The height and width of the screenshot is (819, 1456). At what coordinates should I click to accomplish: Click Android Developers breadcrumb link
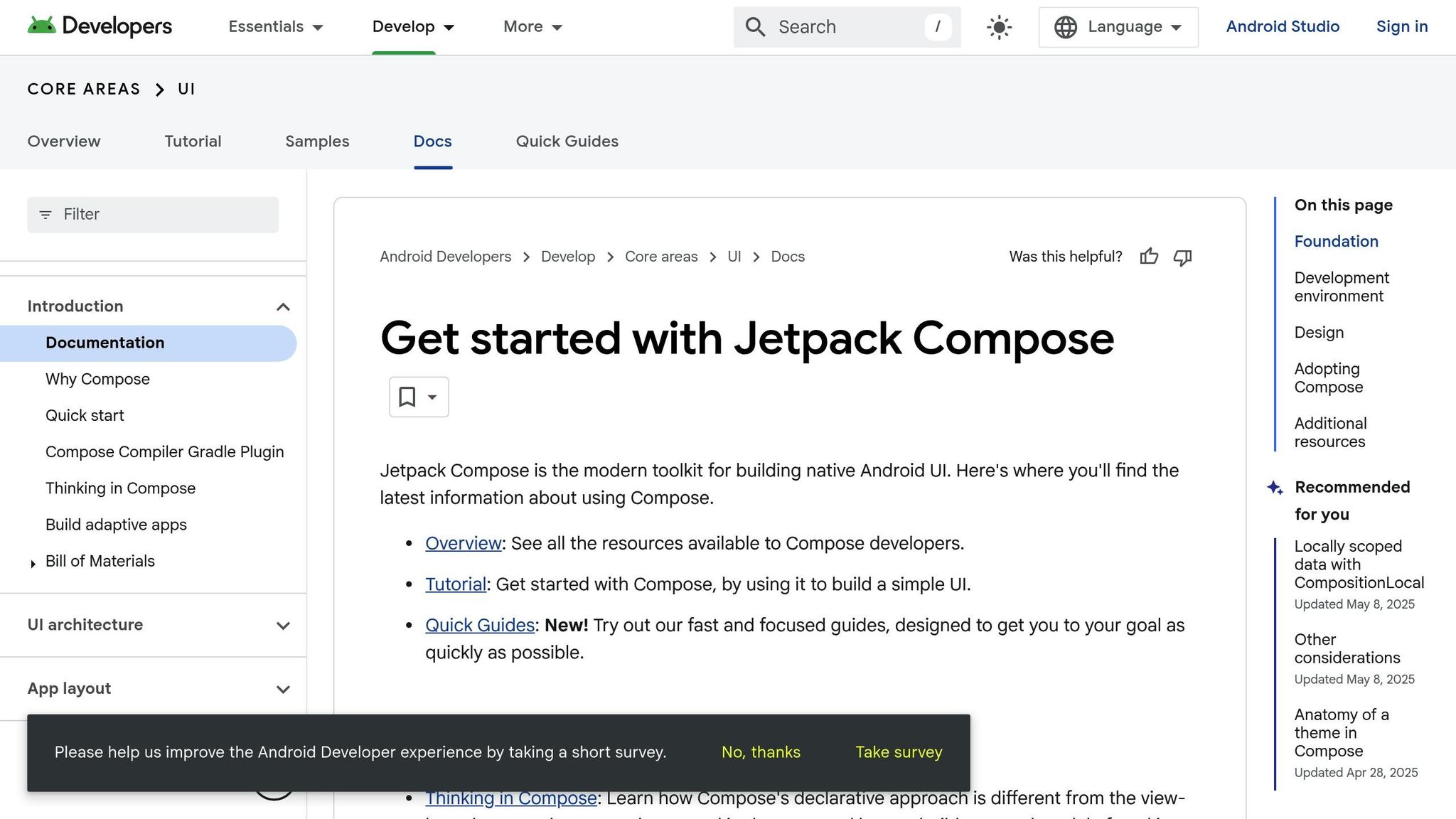click(x=445, y=257)
